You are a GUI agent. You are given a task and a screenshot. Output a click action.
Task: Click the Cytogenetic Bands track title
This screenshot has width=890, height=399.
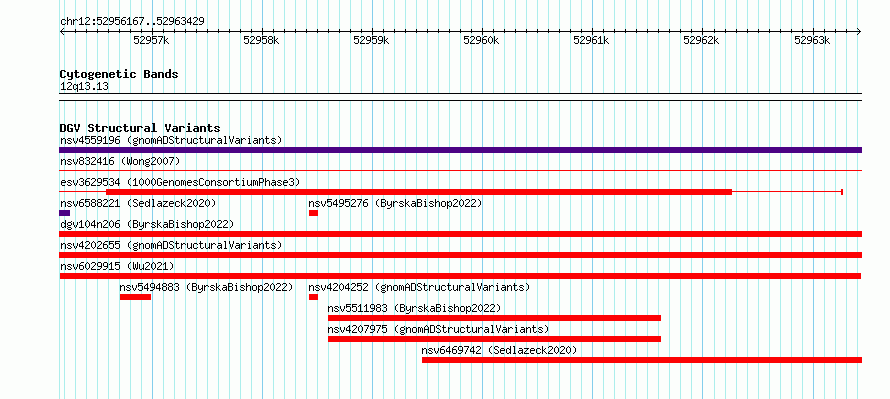point(119,74)
